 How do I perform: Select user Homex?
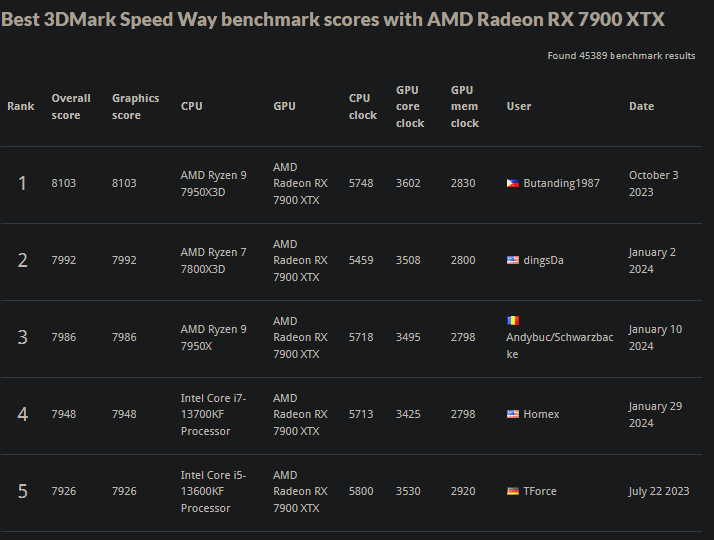click(541, 414)
